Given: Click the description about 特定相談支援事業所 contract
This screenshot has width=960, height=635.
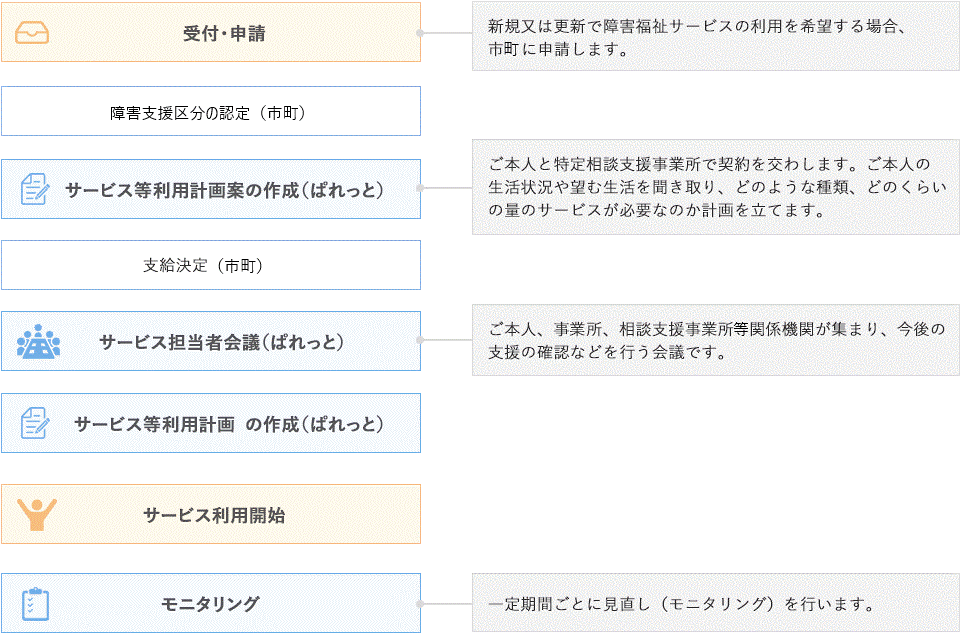Looking at the screenshot, I should click(716, 187).
